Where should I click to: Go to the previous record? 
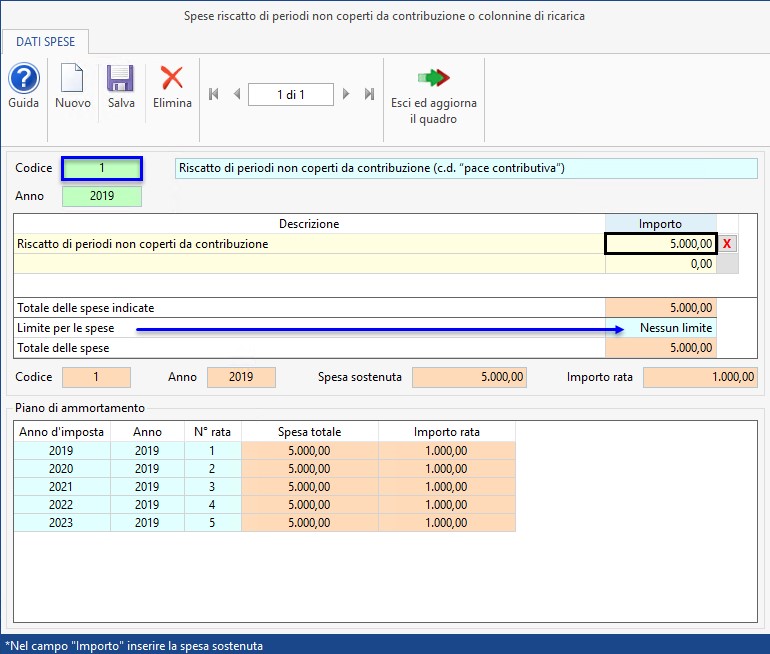[237, 94]
